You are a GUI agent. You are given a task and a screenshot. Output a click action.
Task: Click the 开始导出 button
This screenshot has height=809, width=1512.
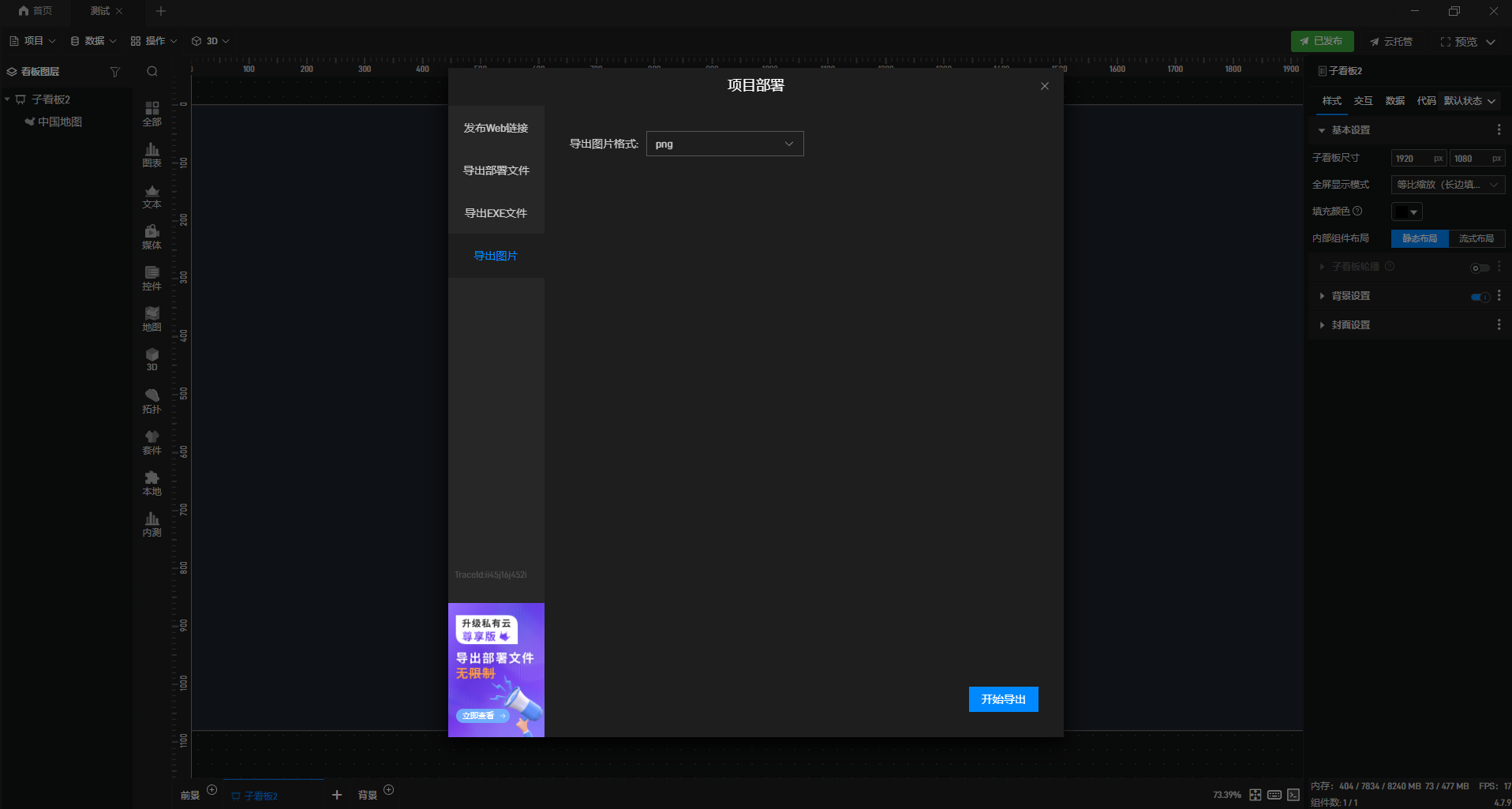[1003, 699]
